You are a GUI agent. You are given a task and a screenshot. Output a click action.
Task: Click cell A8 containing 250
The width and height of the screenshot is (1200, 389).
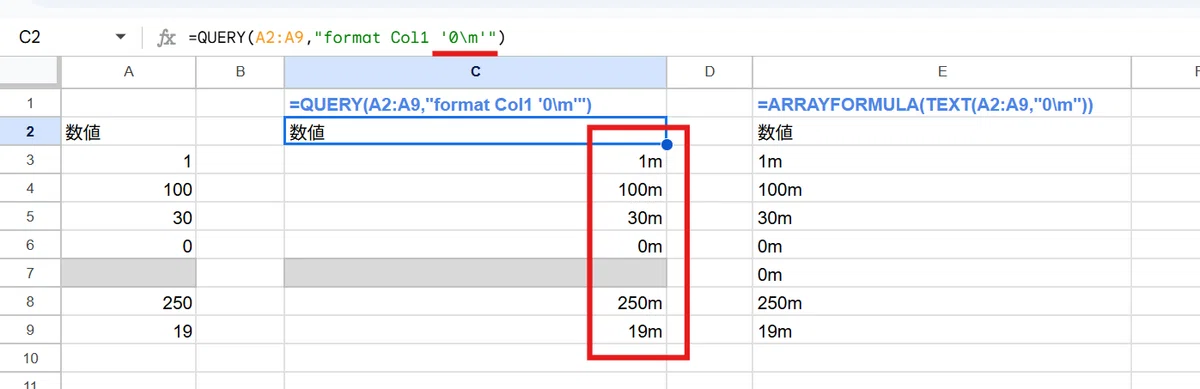(x=129, y=302)
